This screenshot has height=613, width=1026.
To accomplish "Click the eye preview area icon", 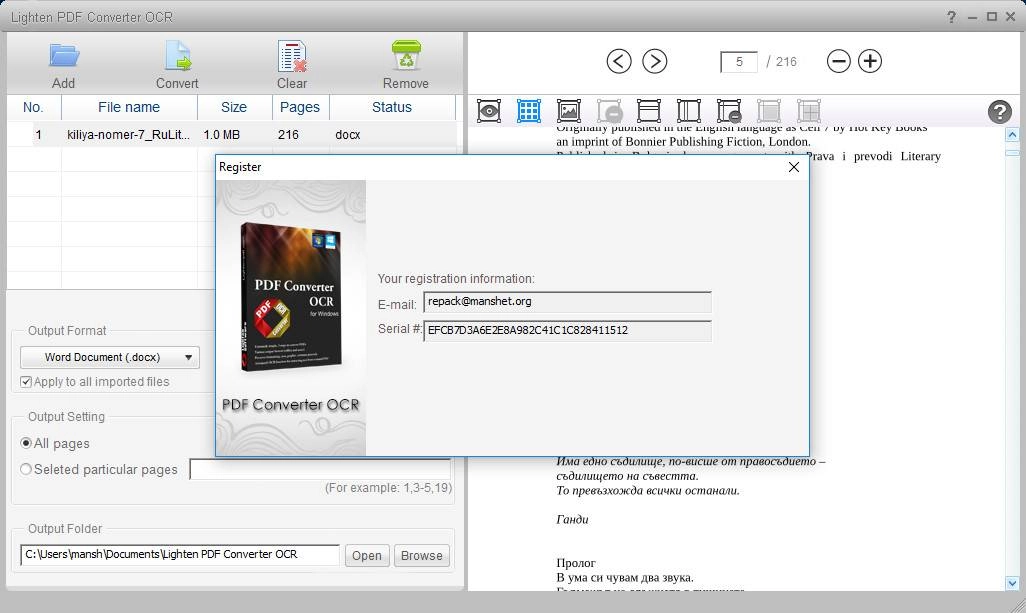I will pyautogui.click(x=489, y=111).
